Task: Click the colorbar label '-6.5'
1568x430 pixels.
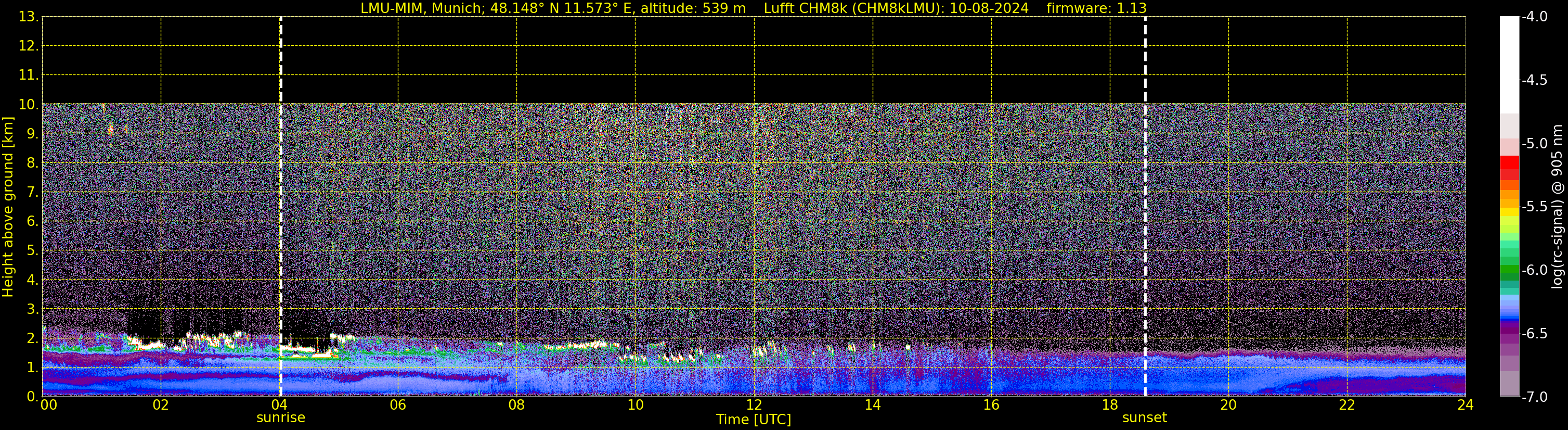Action: click(1535, 333)
